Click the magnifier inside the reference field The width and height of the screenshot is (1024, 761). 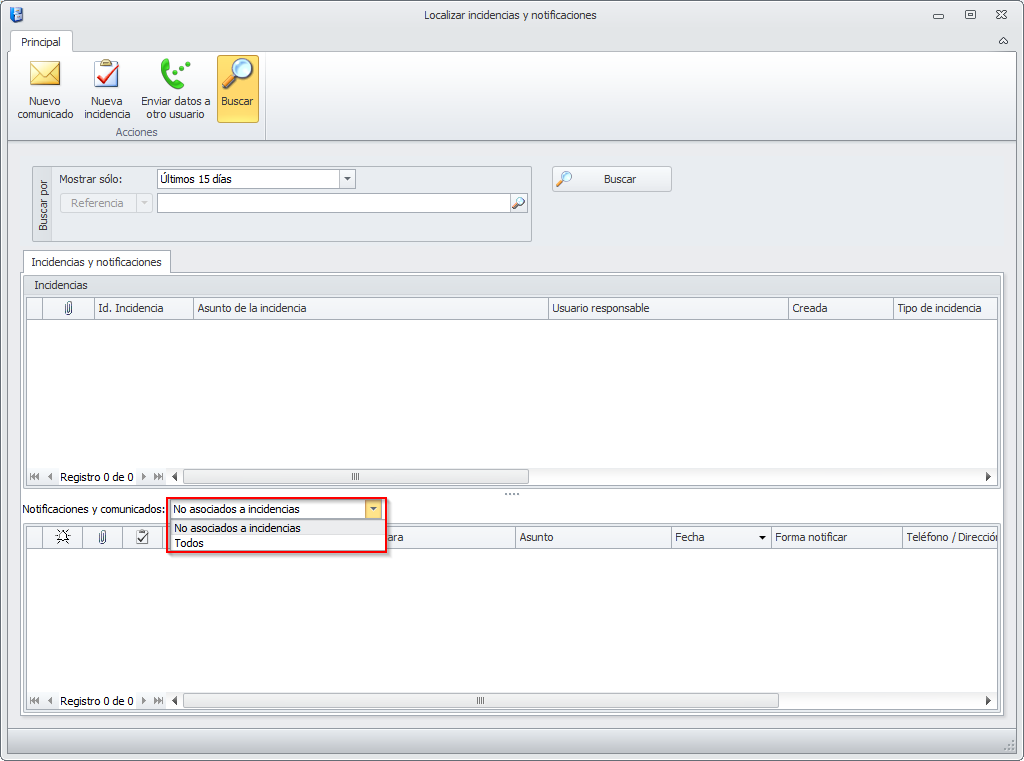(519, 203)
